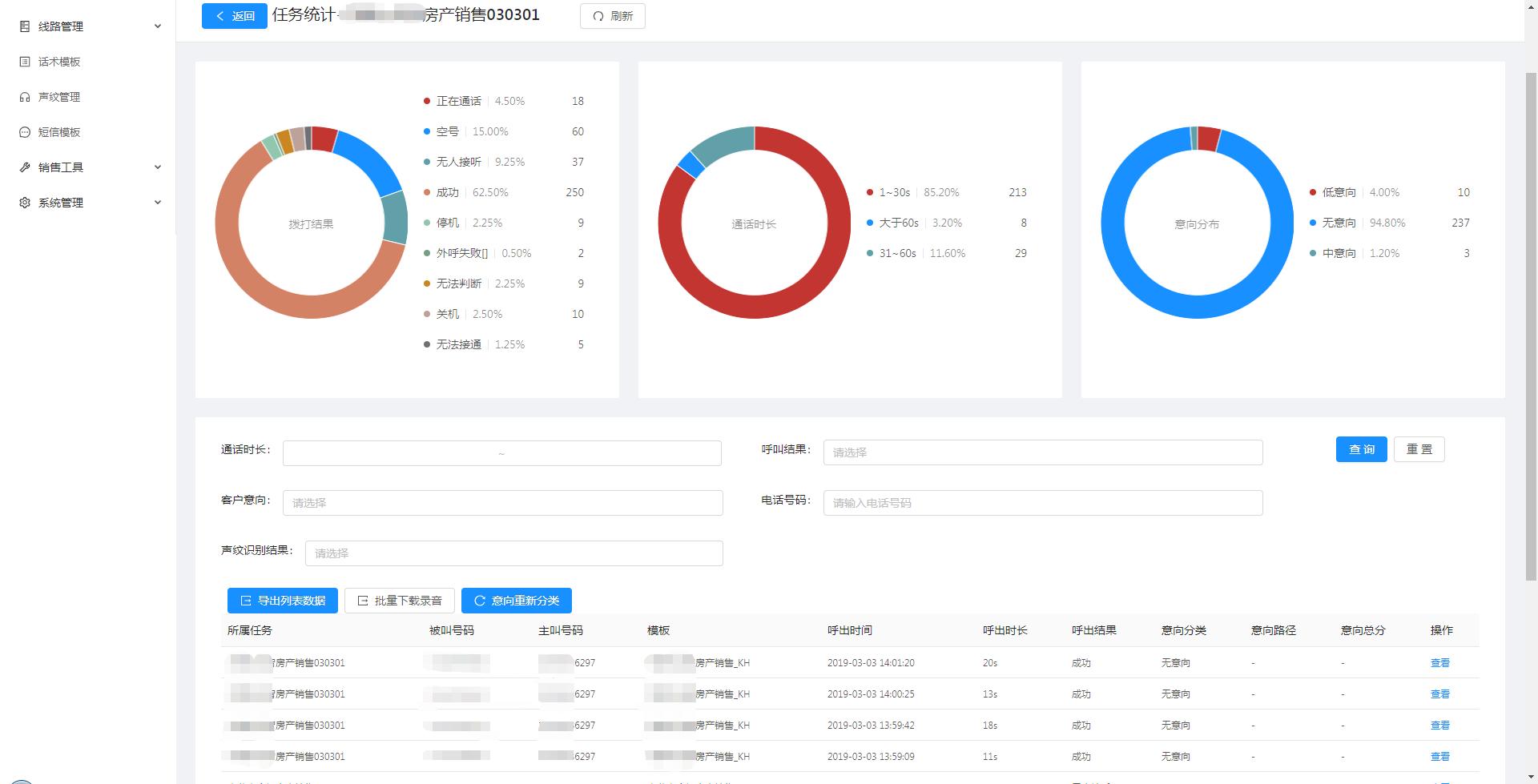
Task: Click the 线路管理 sidebar icon
Action: [25, 26]
